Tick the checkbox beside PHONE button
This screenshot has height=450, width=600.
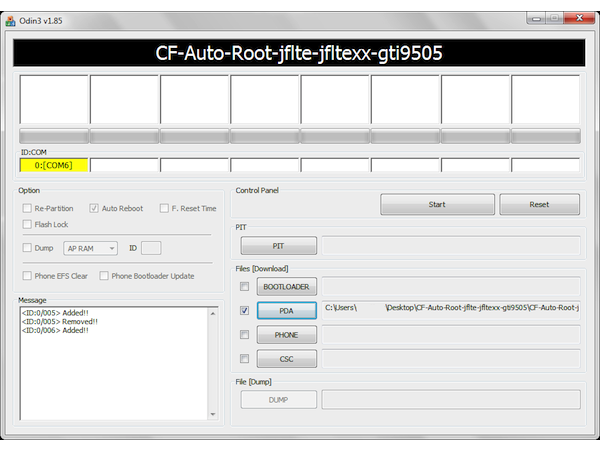[x=244, y=335]
